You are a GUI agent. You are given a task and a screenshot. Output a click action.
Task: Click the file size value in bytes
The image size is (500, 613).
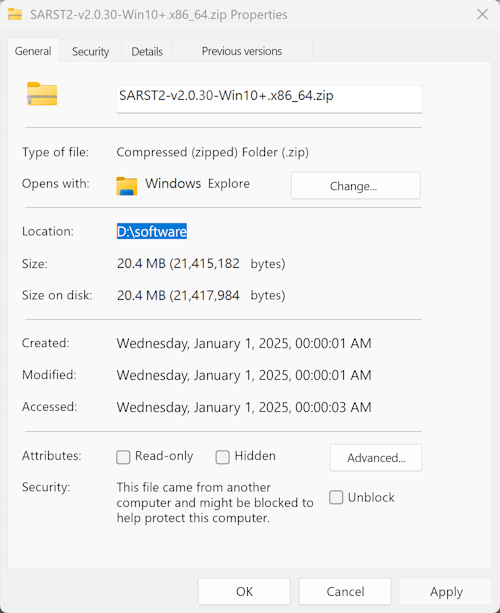(x=201, y=263)
